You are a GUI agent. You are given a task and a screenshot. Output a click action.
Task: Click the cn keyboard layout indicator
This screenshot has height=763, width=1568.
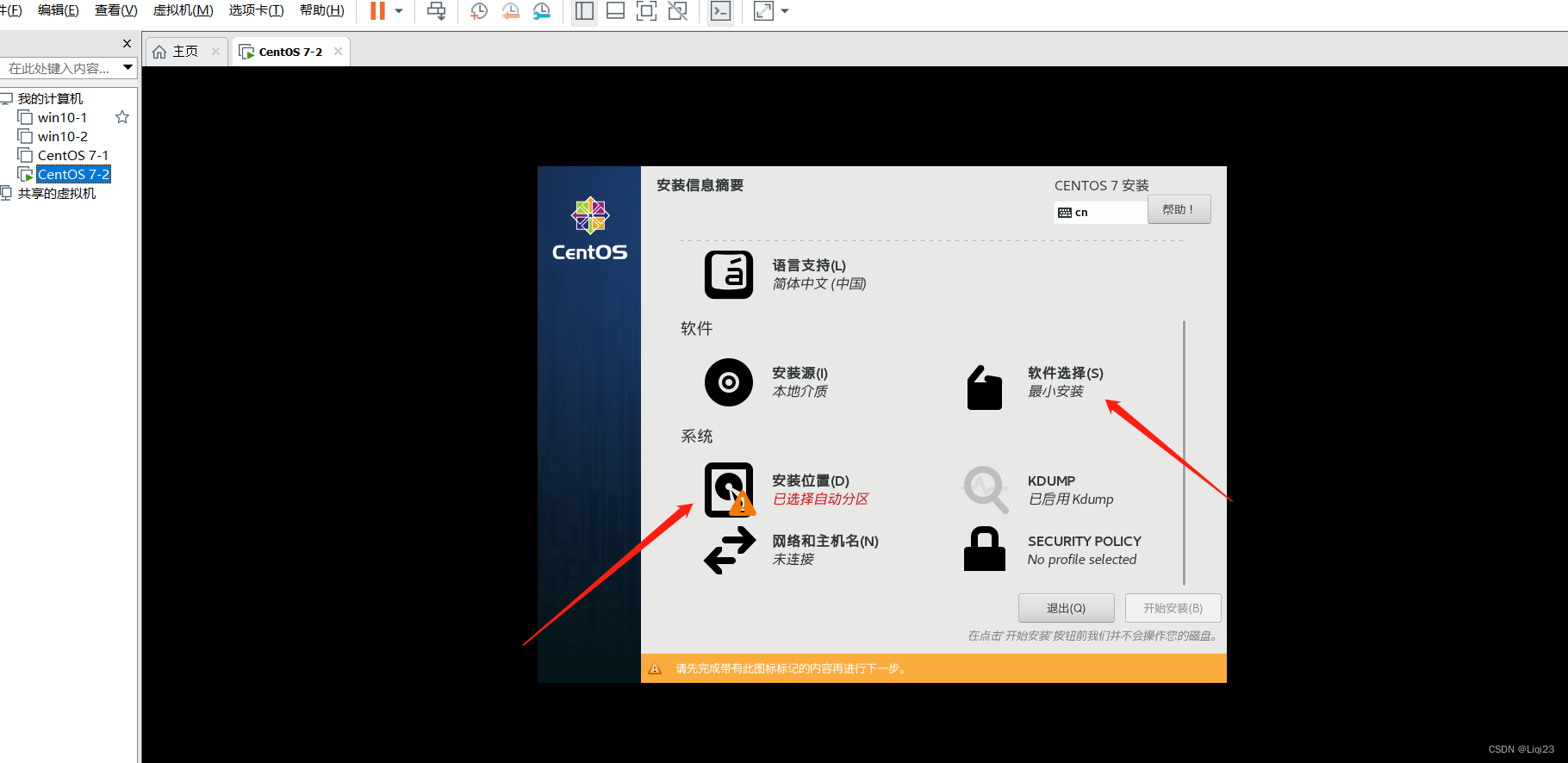click(1101, 212)
